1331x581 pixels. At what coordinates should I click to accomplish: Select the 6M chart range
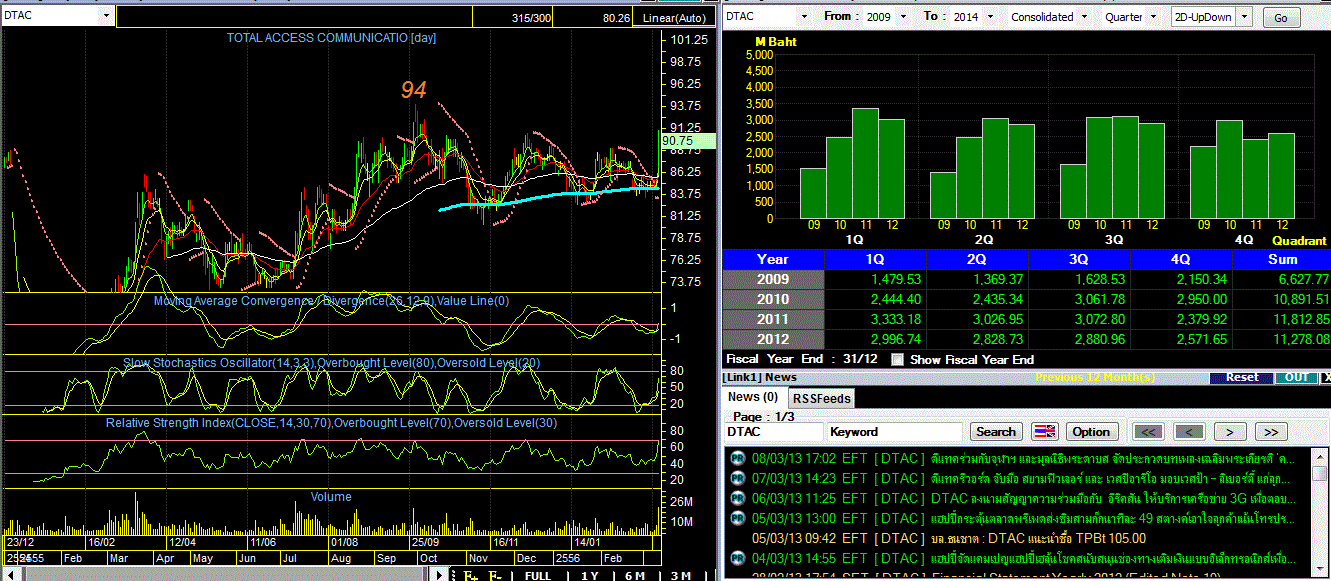[634, 575]
